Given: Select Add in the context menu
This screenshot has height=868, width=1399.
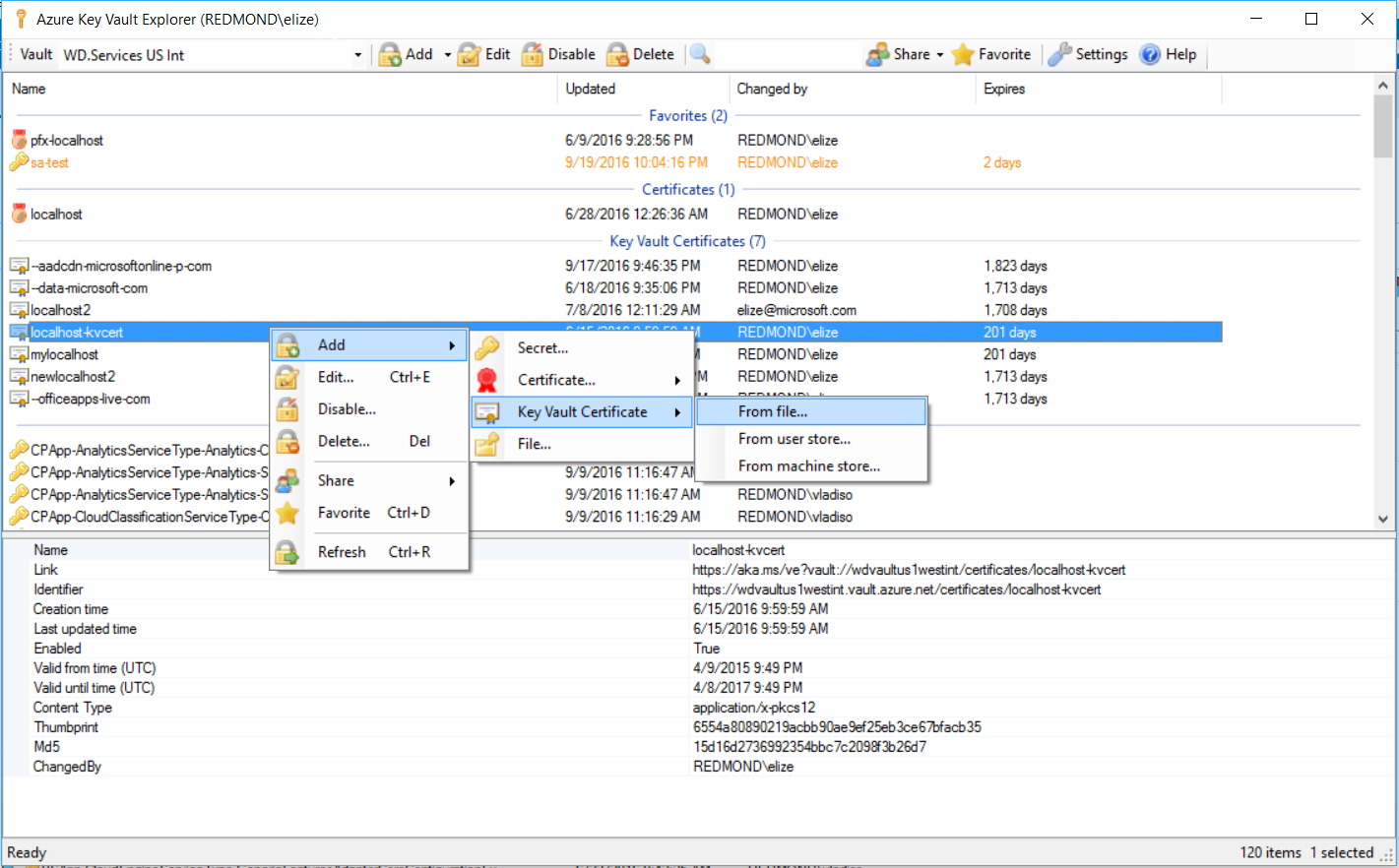Looking at the screenshot, I should tap(369, 345).
